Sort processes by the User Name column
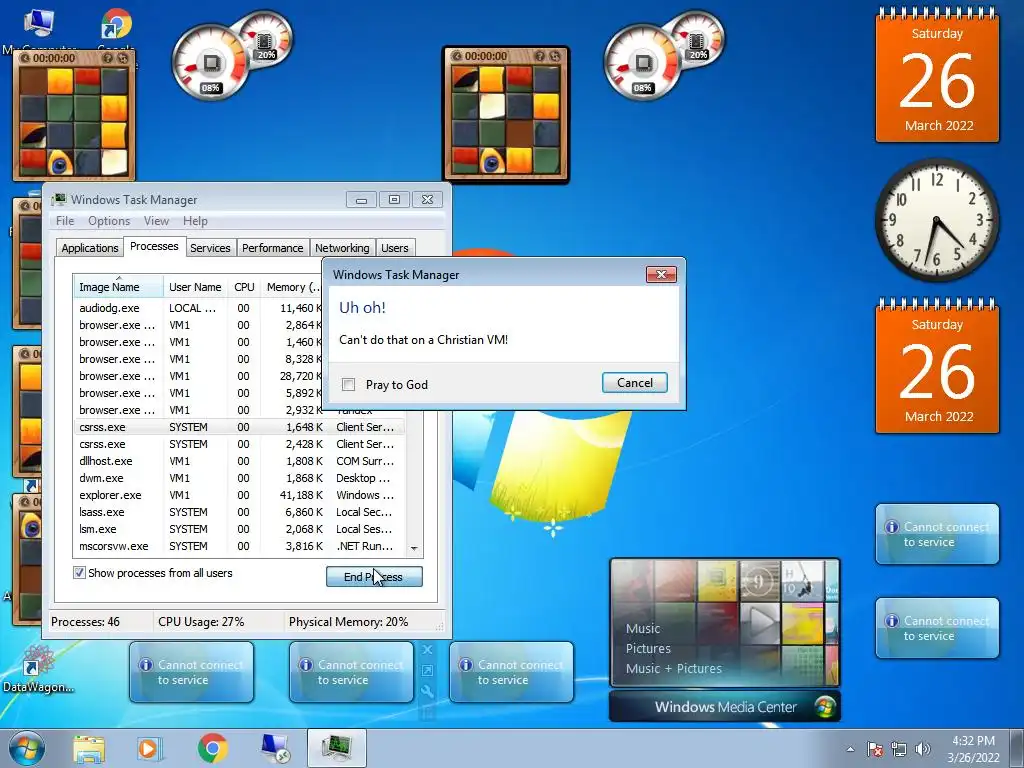The height and width of the screenshot is (768, 1024). click(195, 287)
